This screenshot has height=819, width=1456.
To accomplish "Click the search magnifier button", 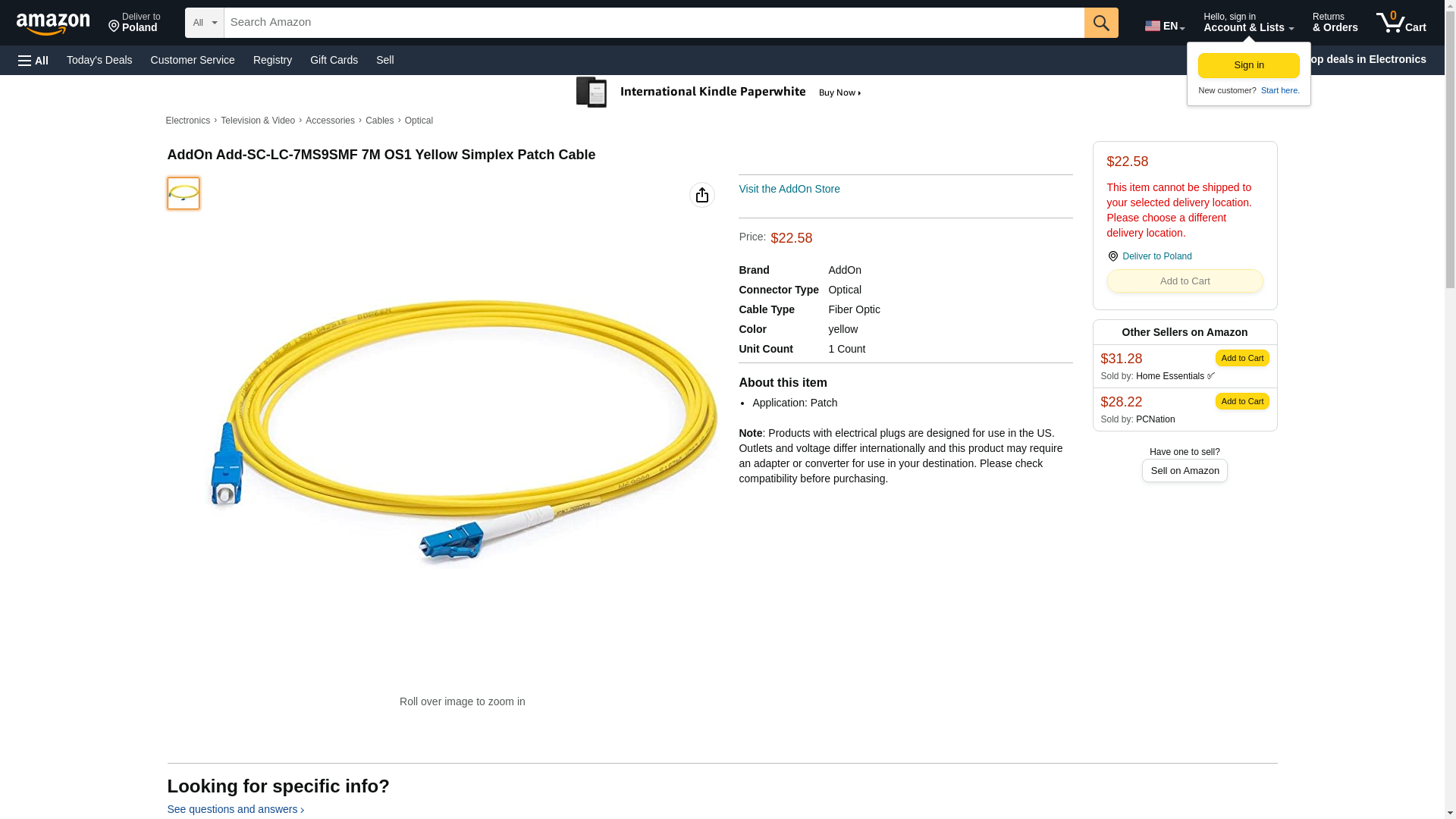I will (x=1101, y=23).
